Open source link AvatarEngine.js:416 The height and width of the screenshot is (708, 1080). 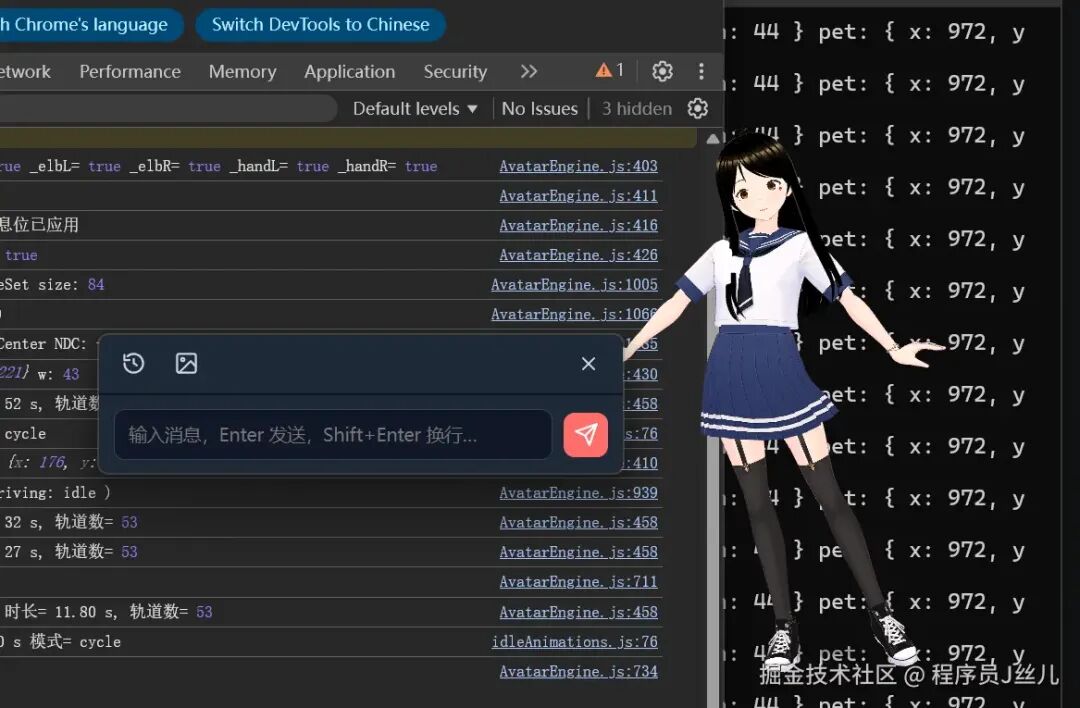[x=579, y=225]
